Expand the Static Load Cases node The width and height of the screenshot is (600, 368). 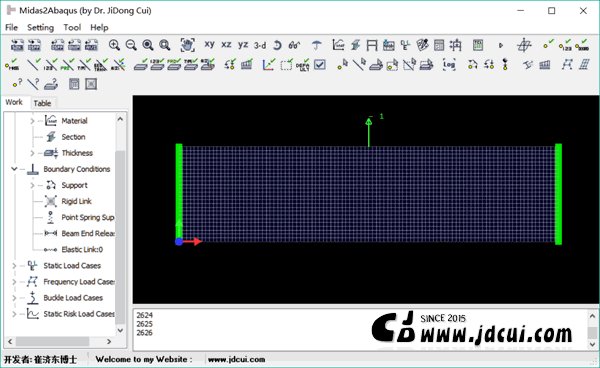coord(14,265)
